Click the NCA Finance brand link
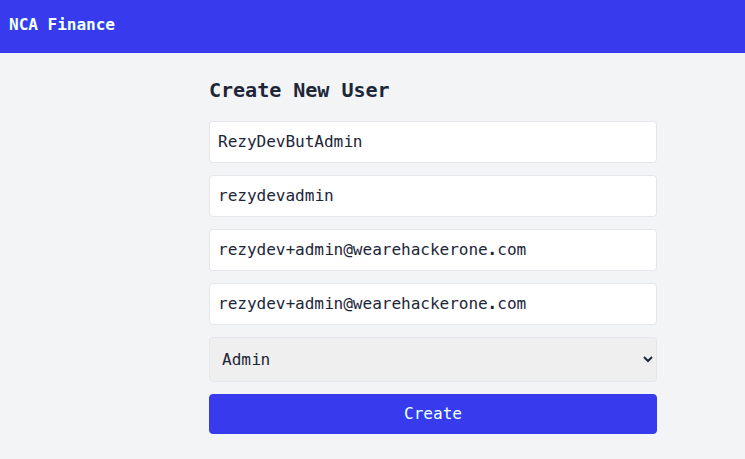The image size is (745, 459). click(62, 25)
